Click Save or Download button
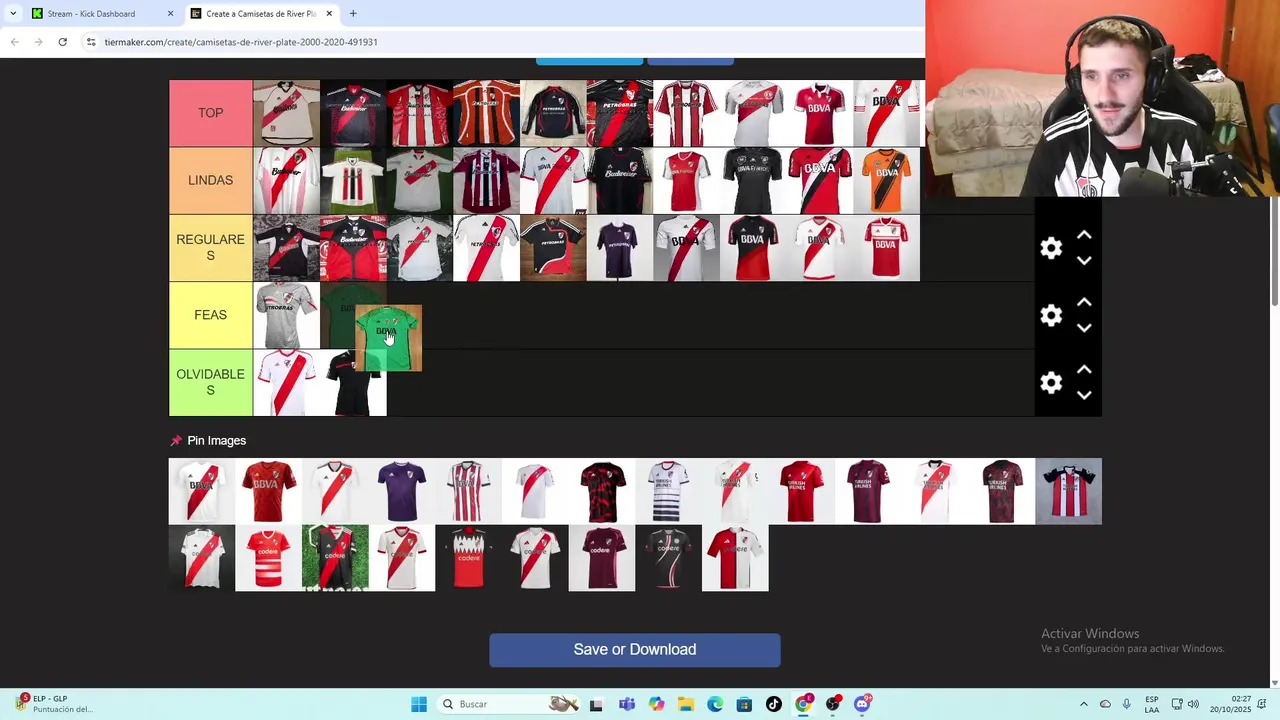The height and width of the screenshot is (720, 1280). (635, 650)
